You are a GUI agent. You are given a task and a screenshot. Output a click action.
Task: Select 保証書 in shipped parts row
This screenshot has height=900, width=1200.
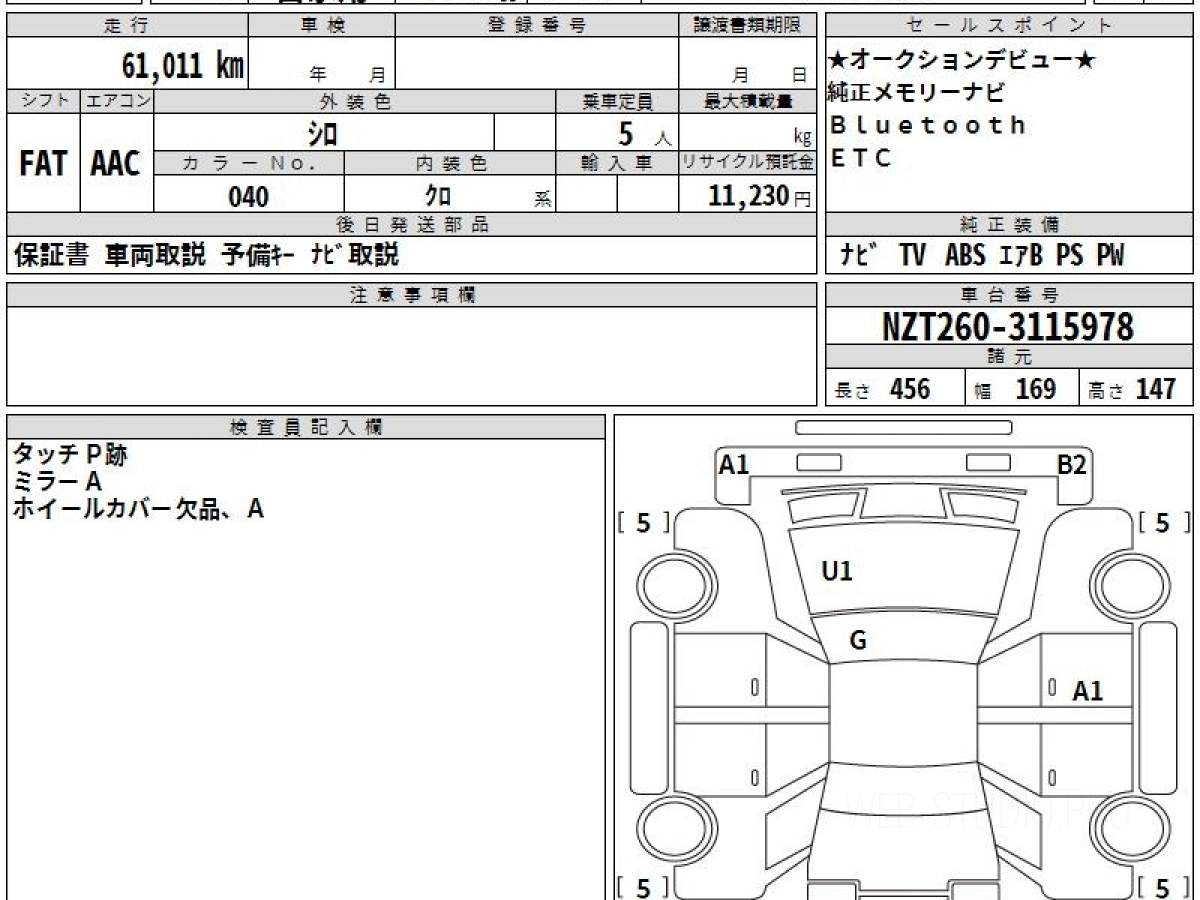51,255
